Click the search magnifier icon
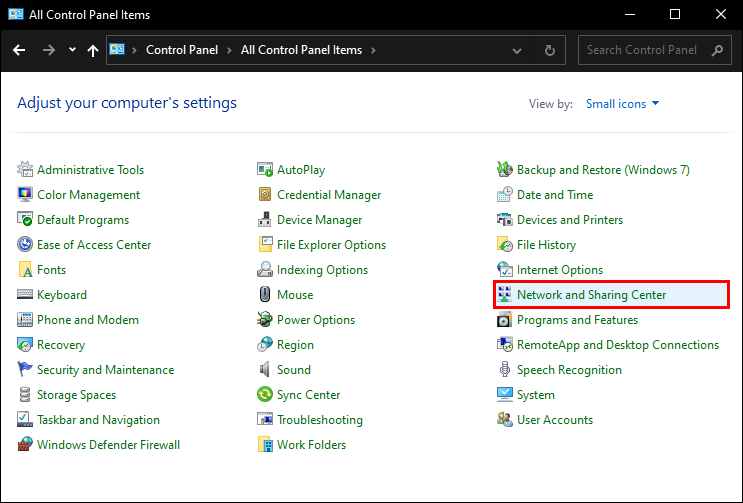Image resolution: width=743 pixels, height=503 pixels. pos(717,50)
